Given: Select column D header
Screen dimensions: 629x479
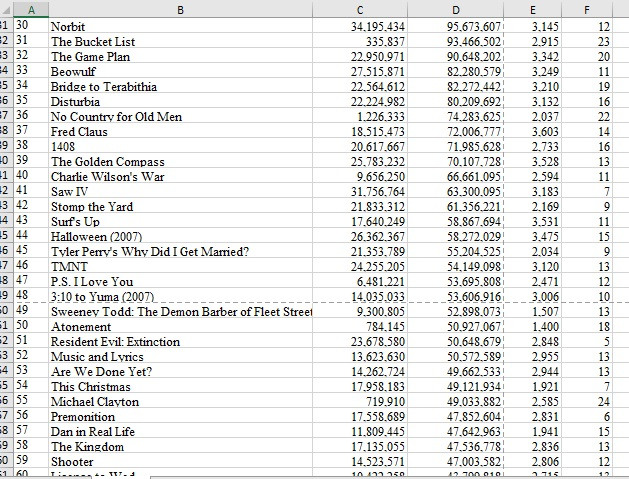Looking at the screenshot, I should (455, 10).
